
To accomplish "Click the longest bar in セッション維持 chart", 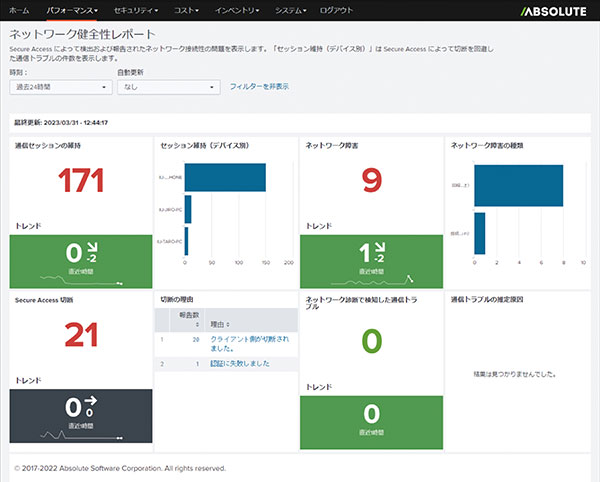I will [225, 177].
